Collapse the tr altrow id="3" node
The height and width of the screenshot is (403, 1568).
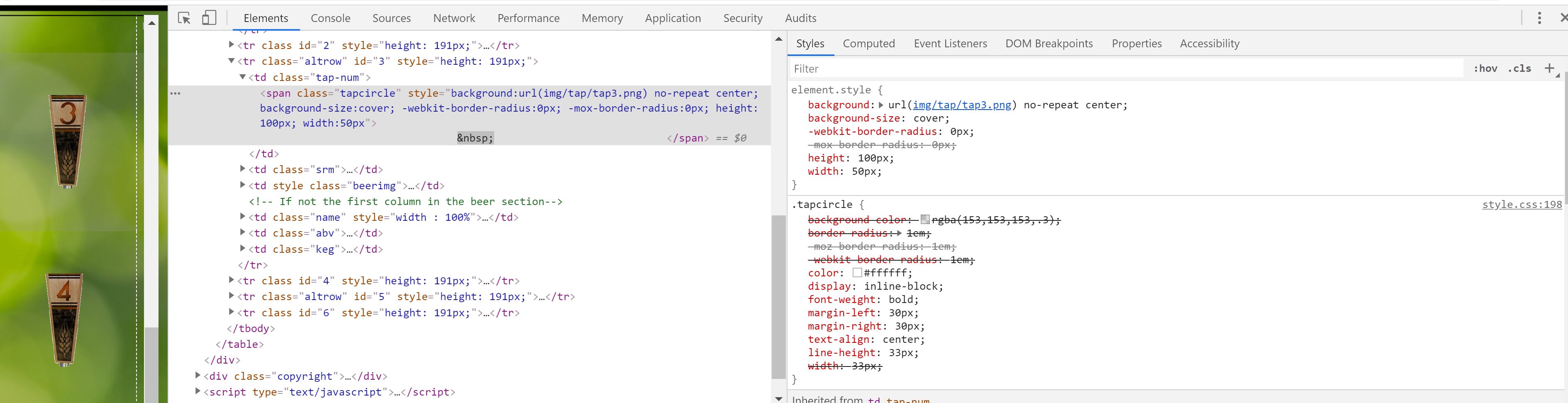(231, 61)
